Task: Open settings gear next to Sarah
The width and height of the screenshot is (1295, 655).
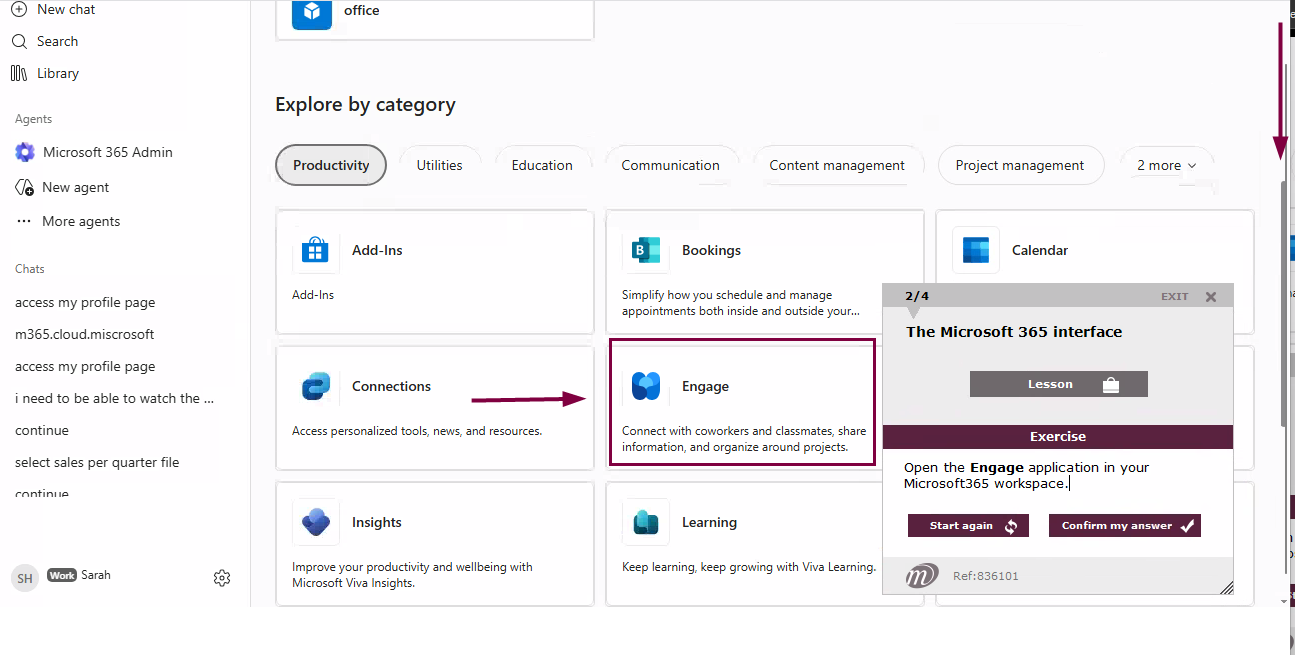Action: [222, 578]
